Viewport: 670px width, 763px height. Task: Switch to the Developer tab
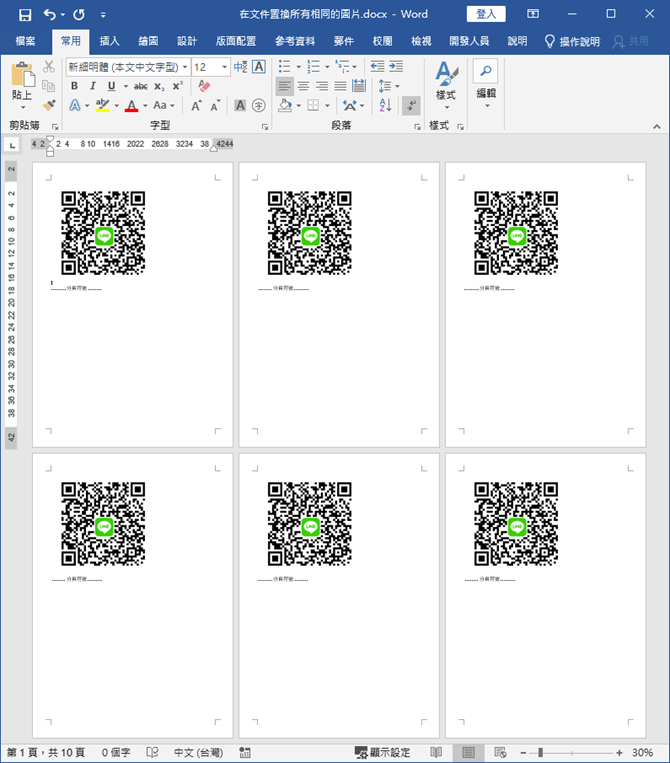pyautogui.click(x=469, y=41)
